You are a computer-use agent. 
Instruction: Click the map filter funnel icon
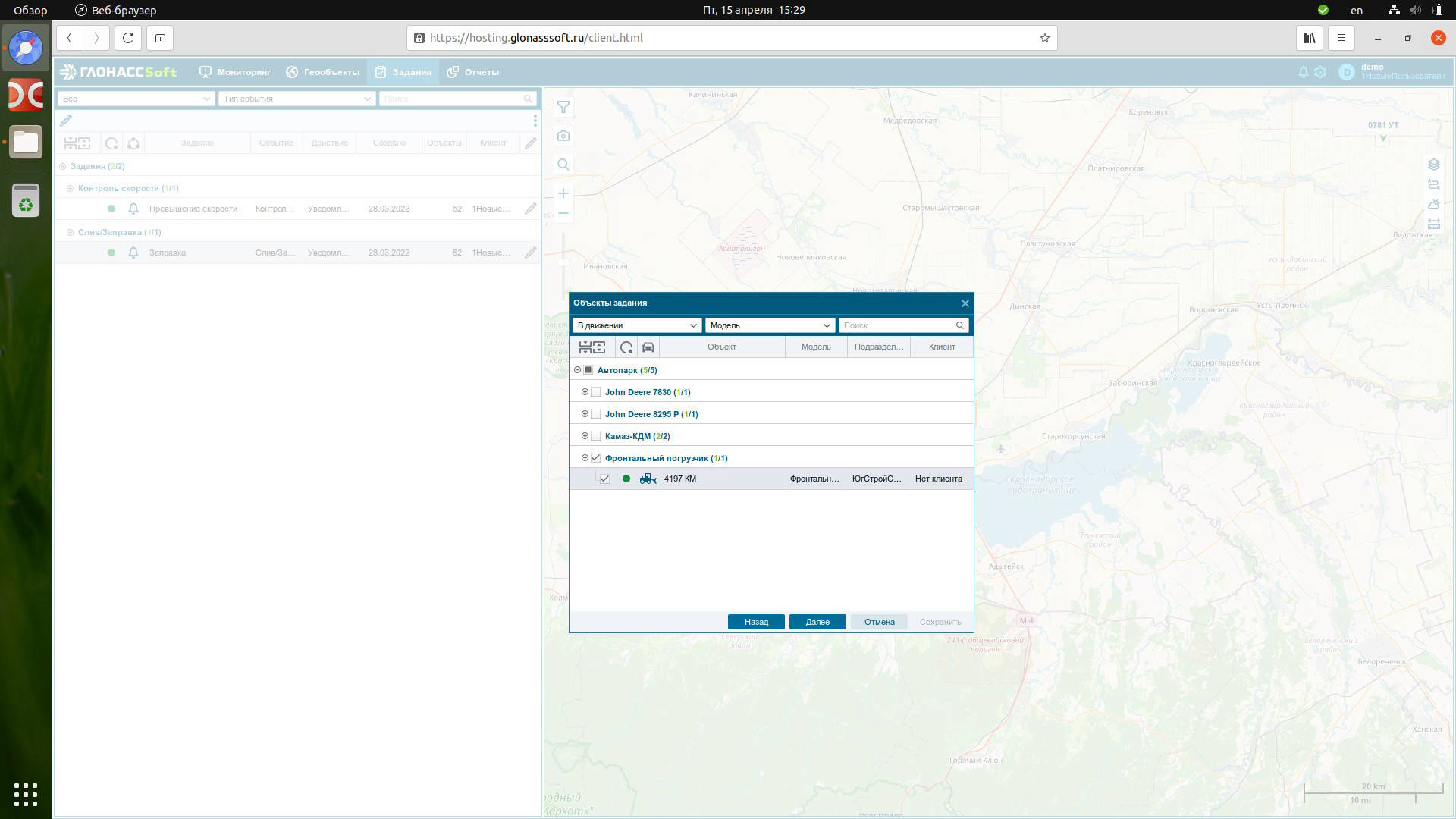[563, 108]
